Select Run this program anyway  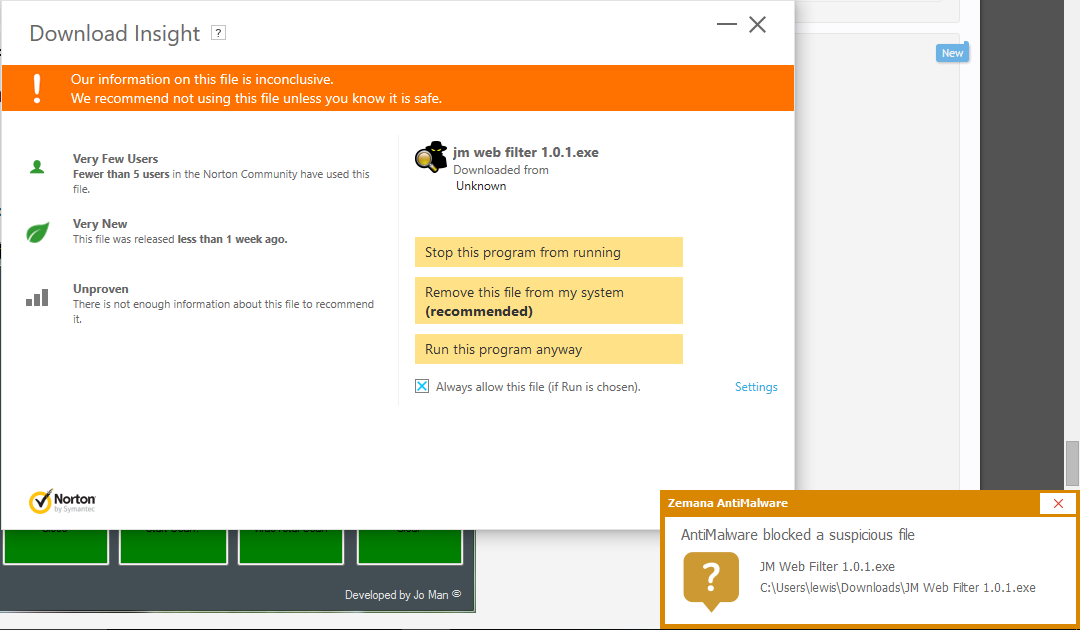[x=548, y=349]
